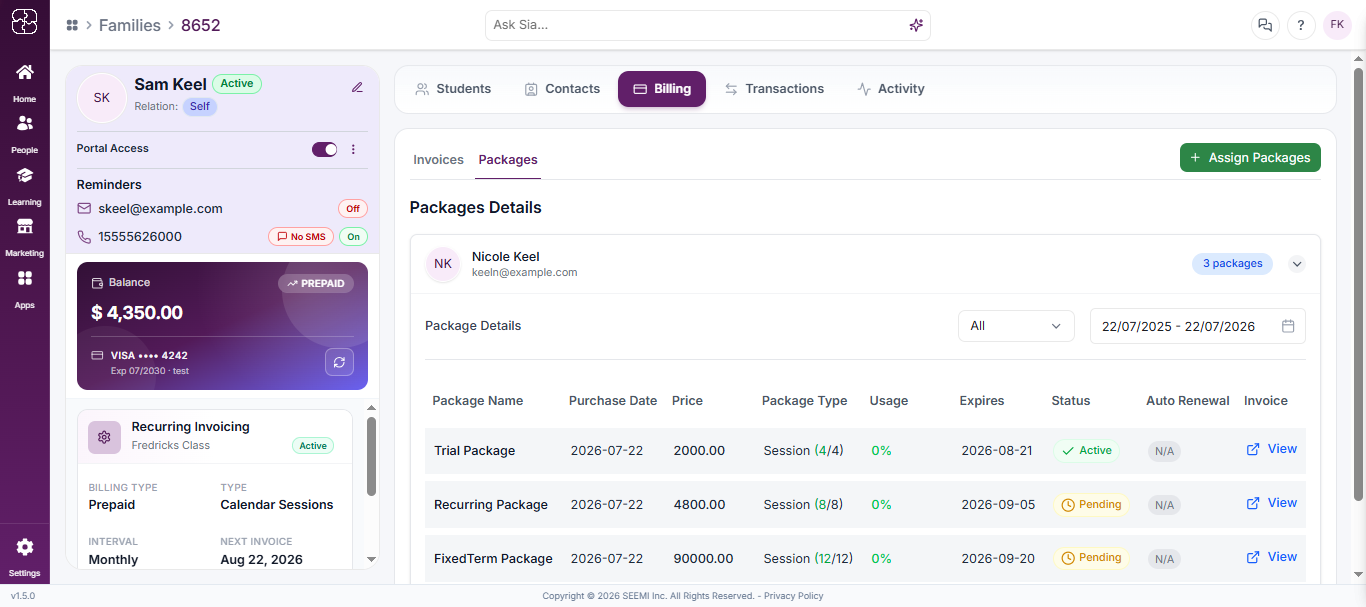1366x607 pixels.
Task: Click price 90000.00 cell
Action: coord(703,559)
